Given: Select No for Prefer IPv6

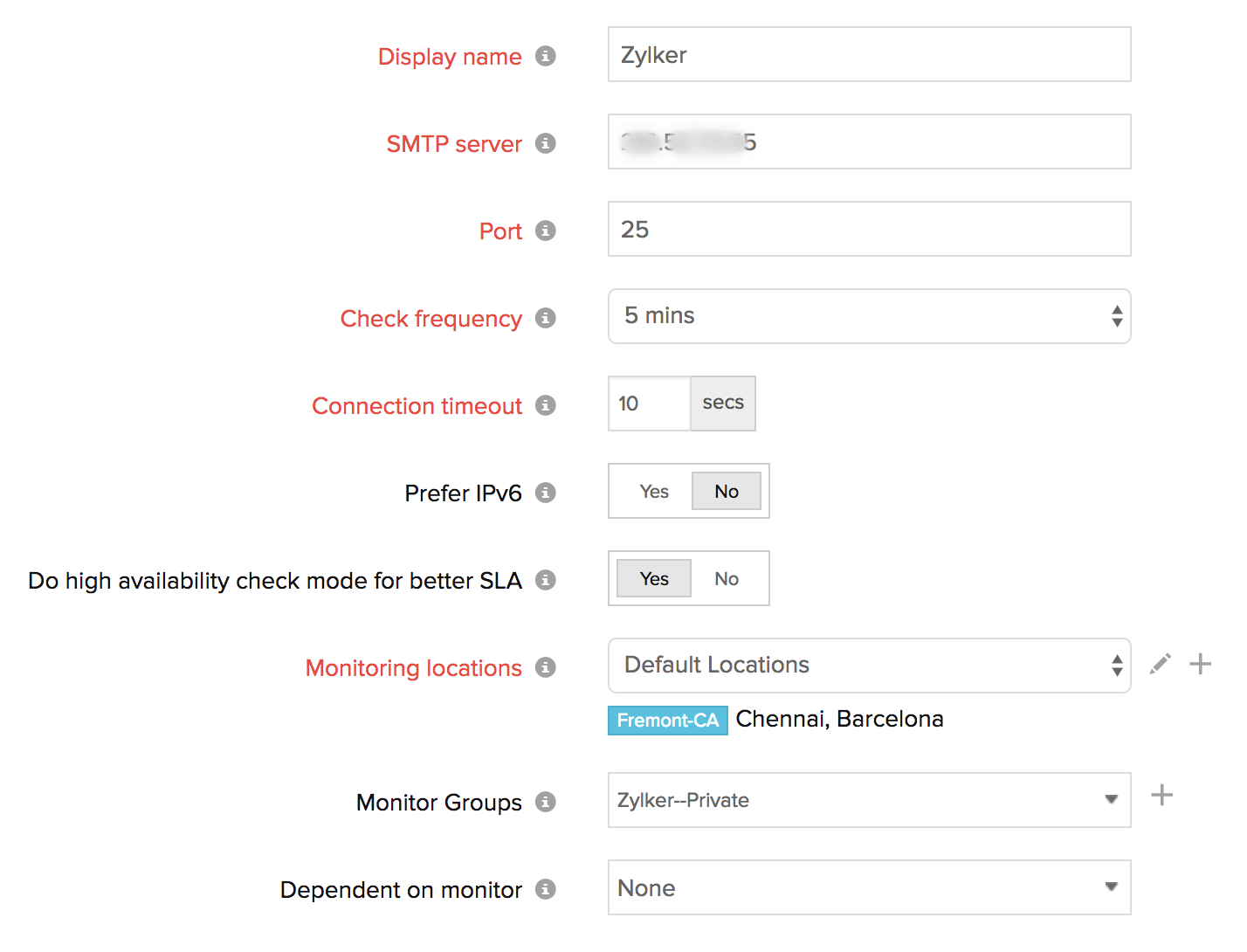Looking at the screenshot, I should coord(726,492).
